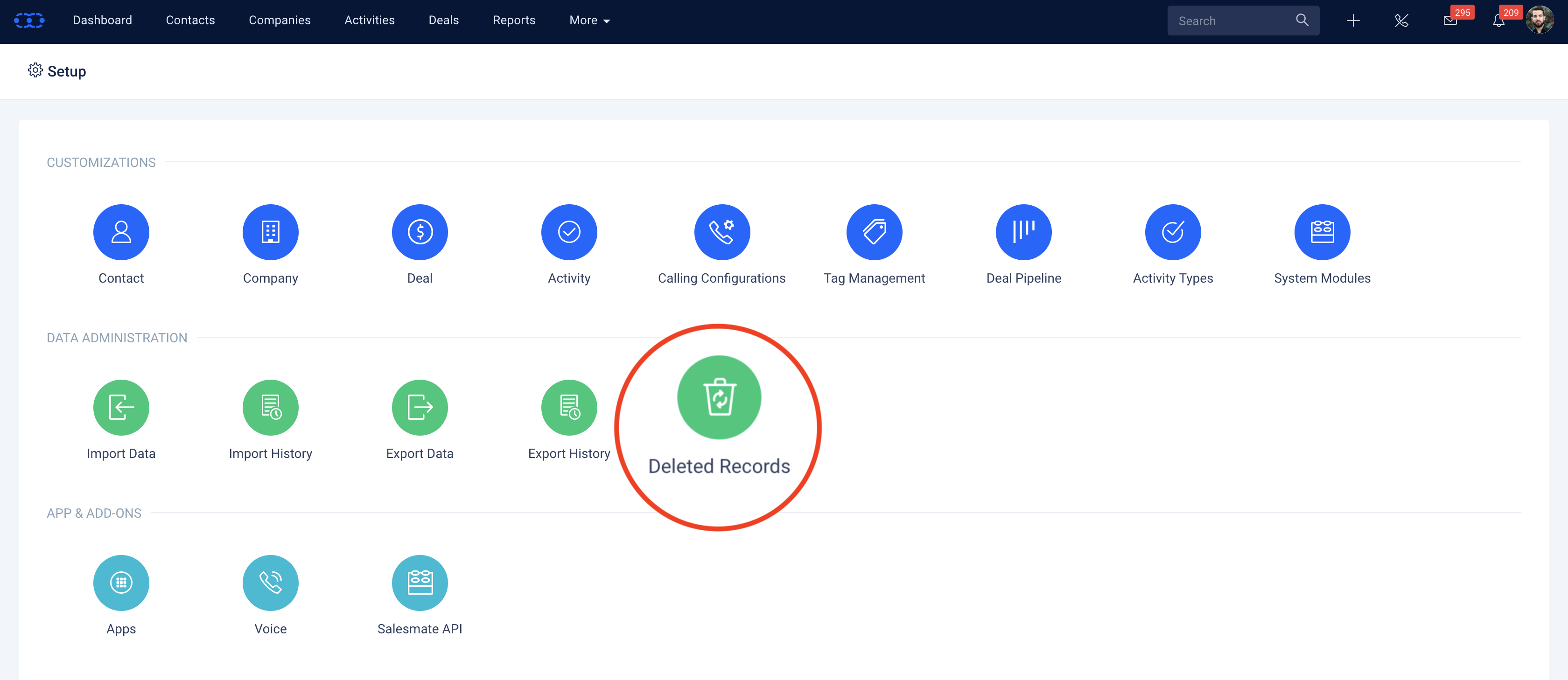Open the Apps add-on section
1568x680 pixels.
pyautogui.click(x=121, y=582)
